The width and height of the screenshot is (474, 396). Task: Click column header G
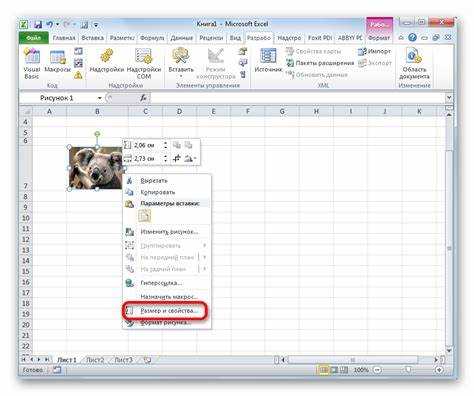[x=282, y=111]
